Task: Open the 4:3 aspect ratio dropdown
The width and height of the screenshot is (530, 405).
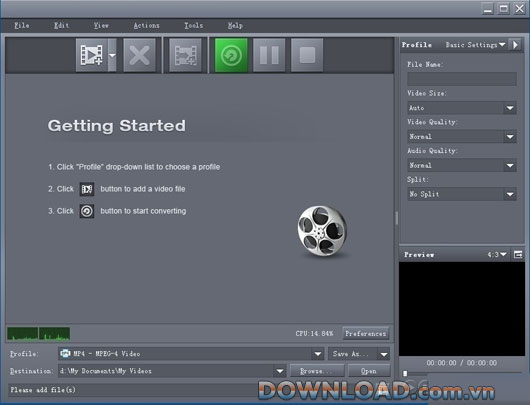Action: [x=497, y=255]
